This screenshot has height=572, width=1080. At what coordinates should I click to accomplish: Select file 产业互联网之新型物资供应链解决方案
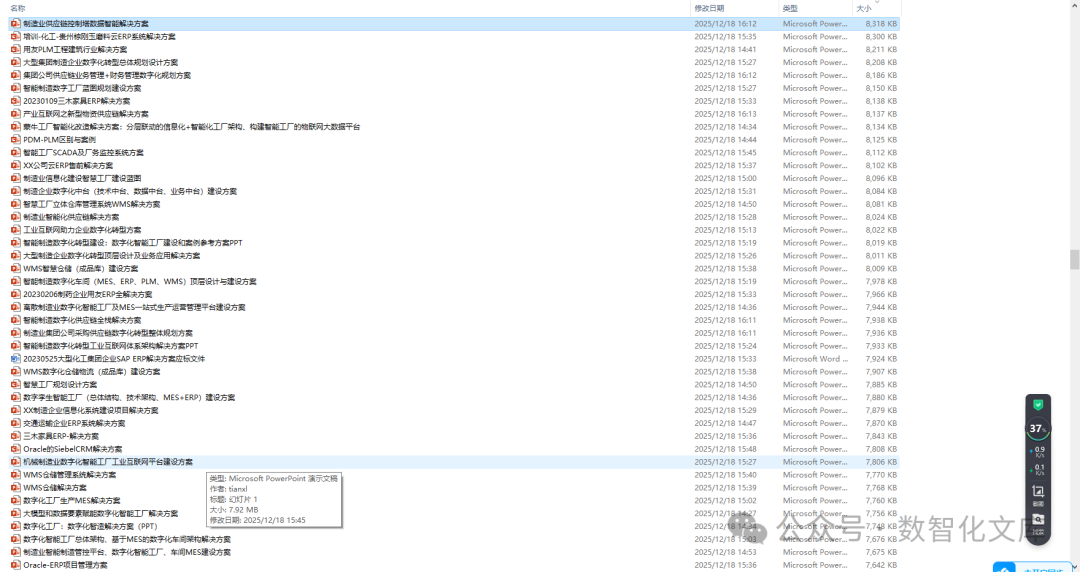(85, 114)
